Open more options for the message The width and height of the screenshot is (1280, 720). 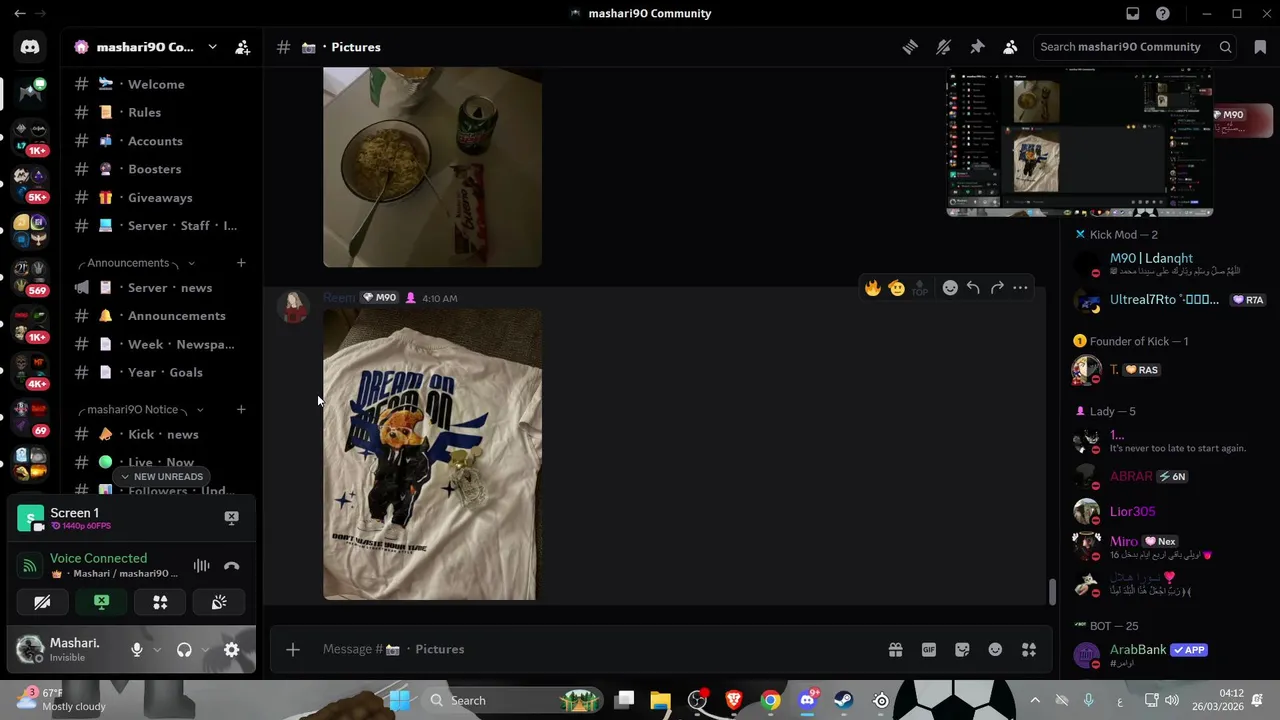1020,288
